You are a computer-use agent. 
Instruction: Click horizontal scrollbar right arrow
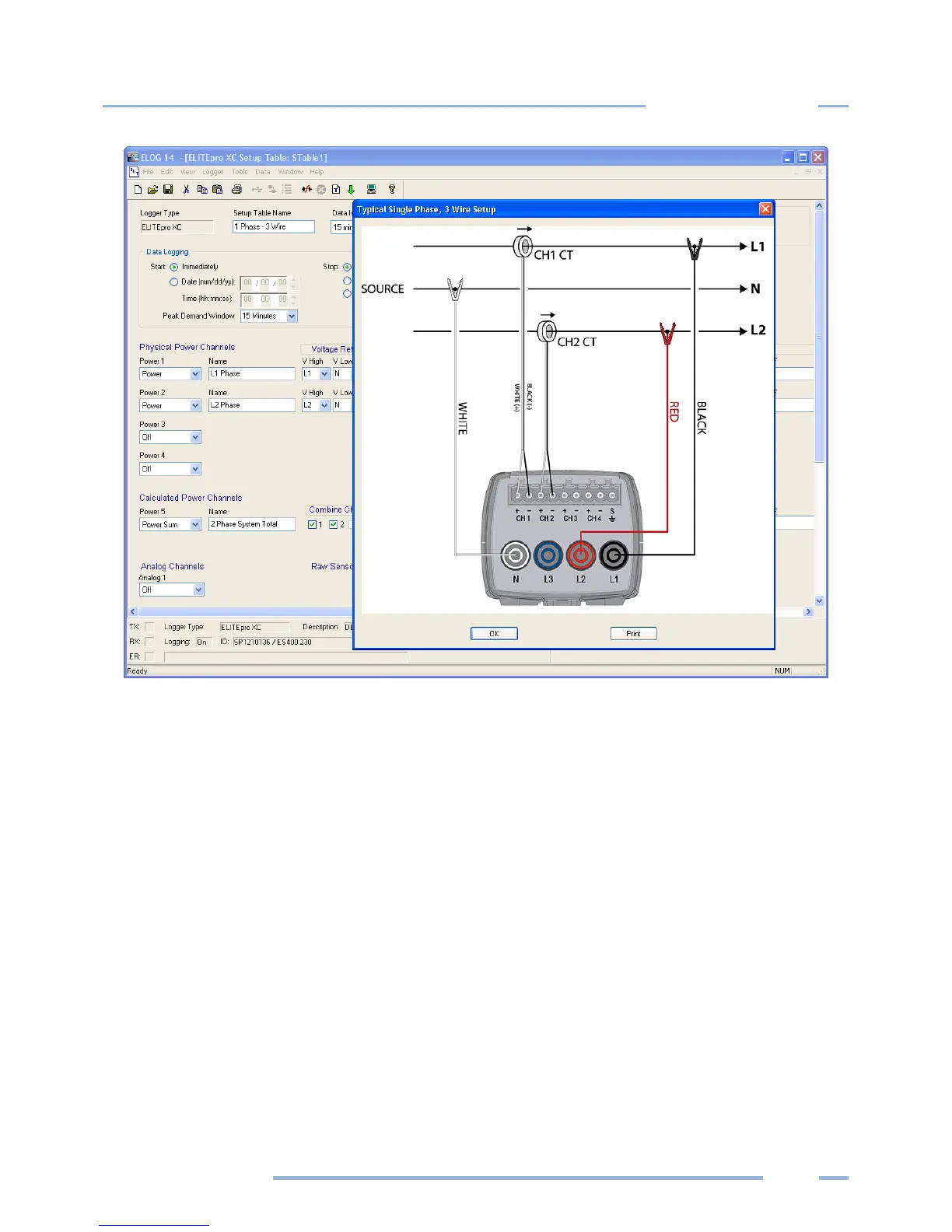coord(808,611)
